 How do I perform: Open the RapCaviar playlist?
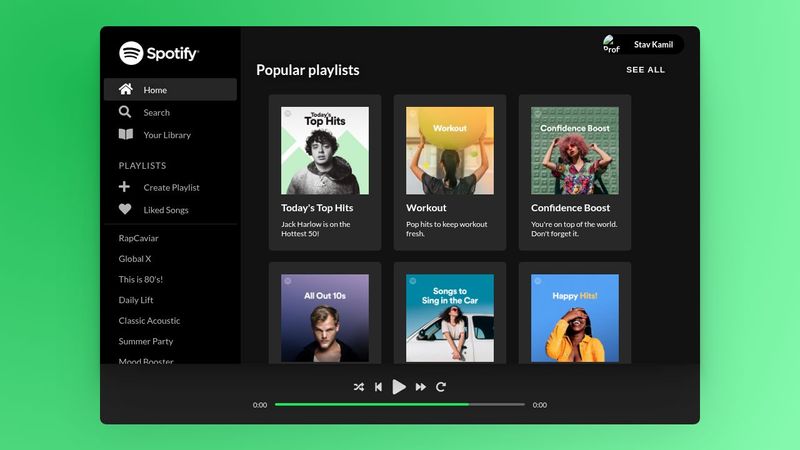(x=138, y=238)
